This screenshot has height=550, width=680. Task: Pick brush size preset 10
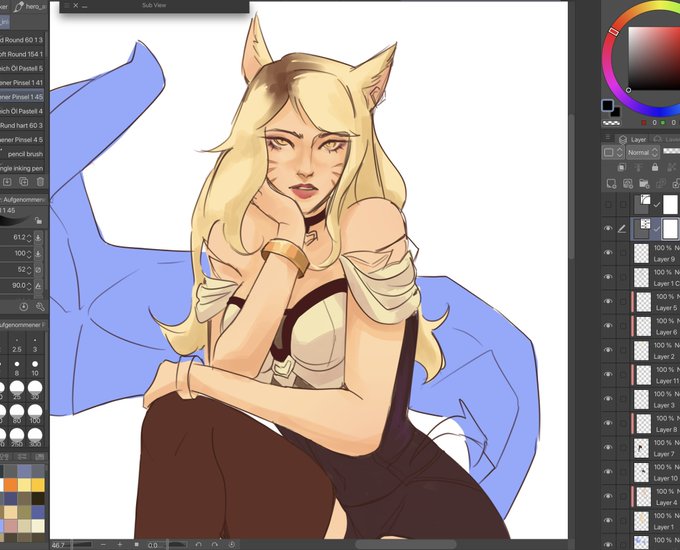[35, 368]
